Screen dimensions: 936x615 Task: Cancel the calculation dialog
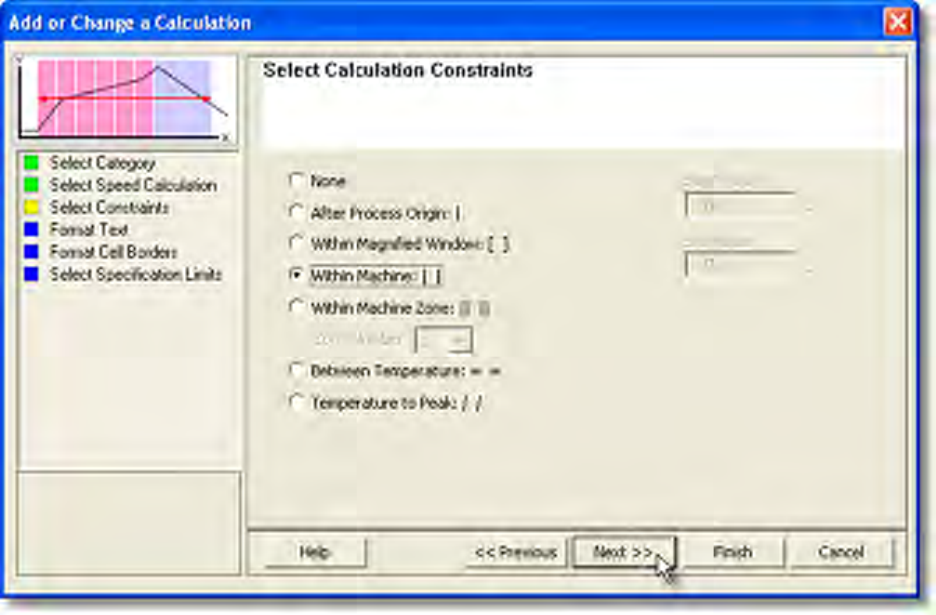(841, 552)
